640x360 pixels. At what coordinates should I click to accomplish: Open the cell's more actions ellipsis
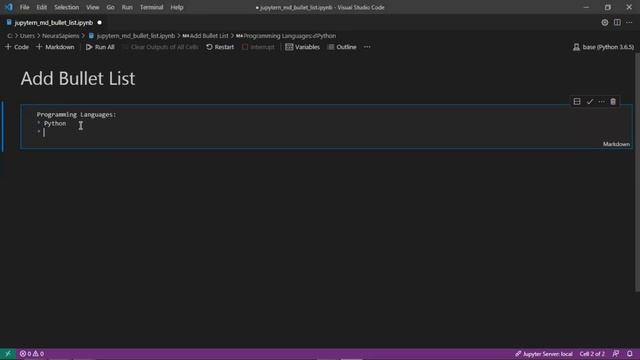point(602,102)
